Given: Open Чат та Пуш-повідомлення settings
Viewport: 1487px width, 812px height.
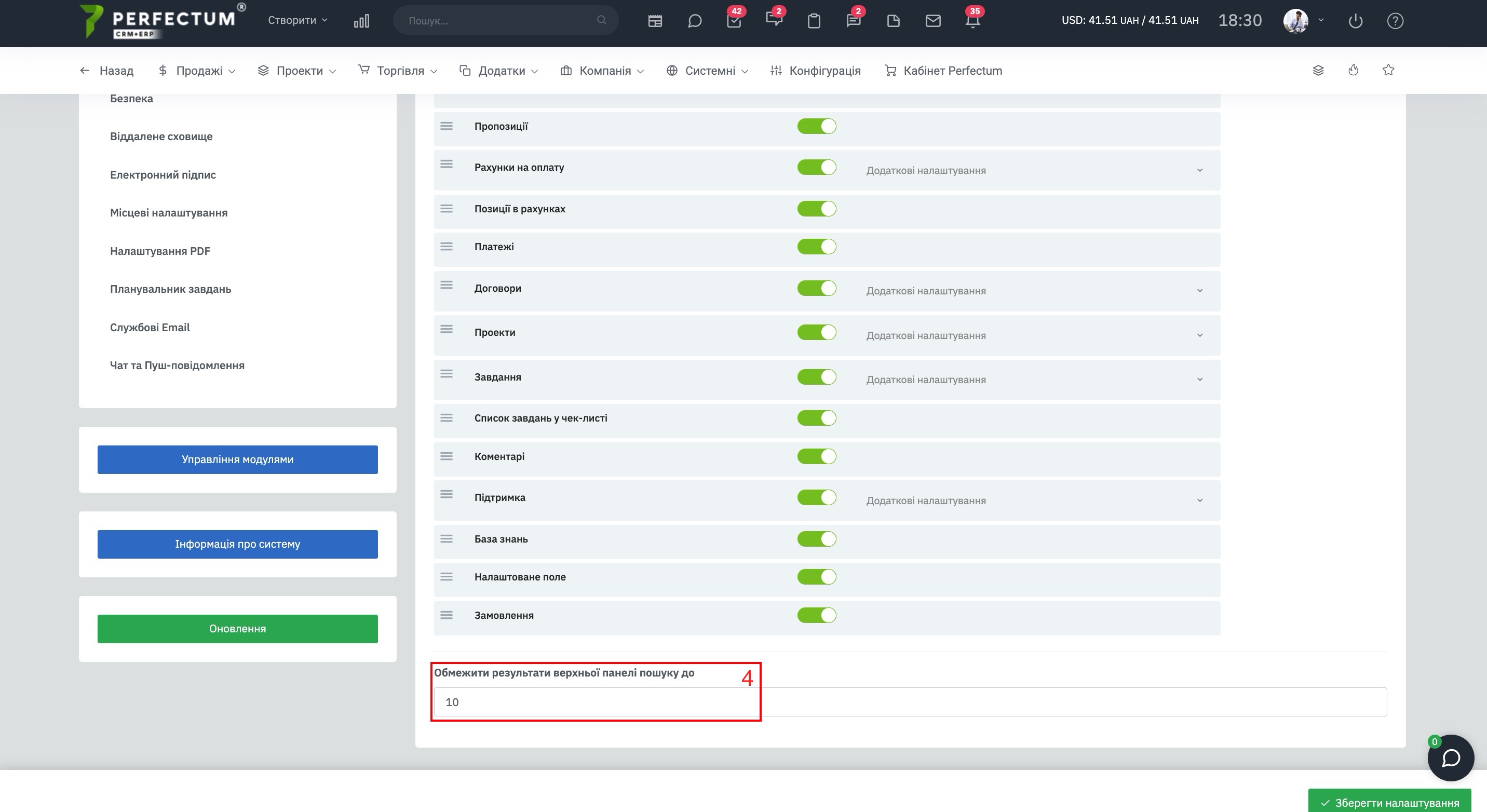Looking at the screenshot, I should [x=177, y=366].
